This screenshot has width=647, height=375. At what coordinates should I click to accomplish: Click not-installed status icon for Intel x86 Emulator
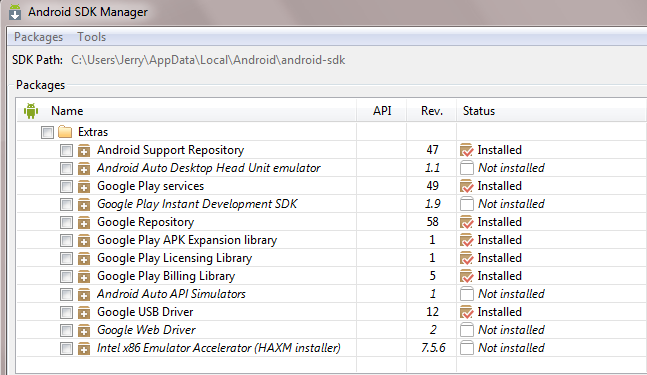pos(467,348)
